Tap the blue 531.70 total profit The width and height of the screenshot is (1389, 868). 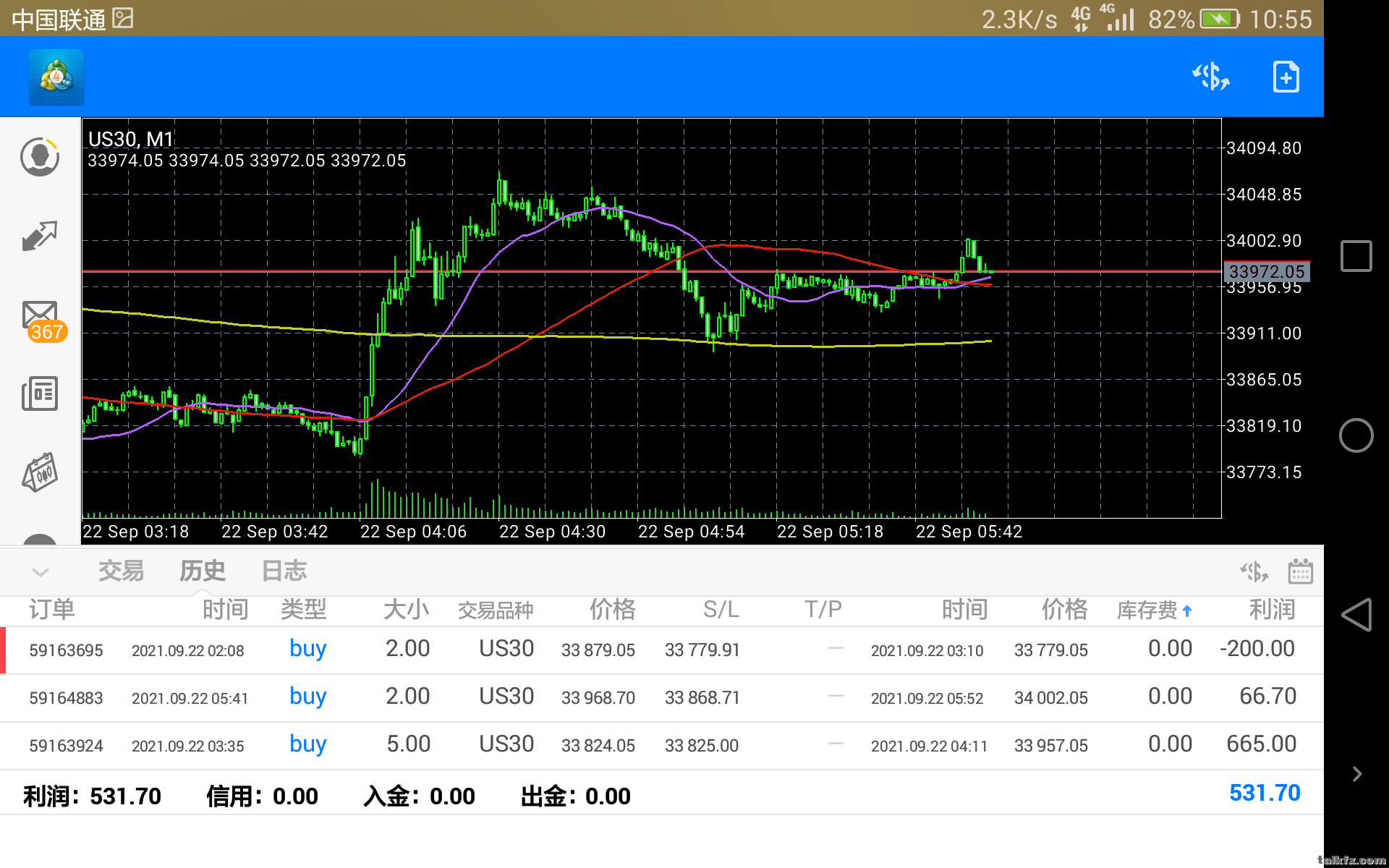tap(1265, 793)
